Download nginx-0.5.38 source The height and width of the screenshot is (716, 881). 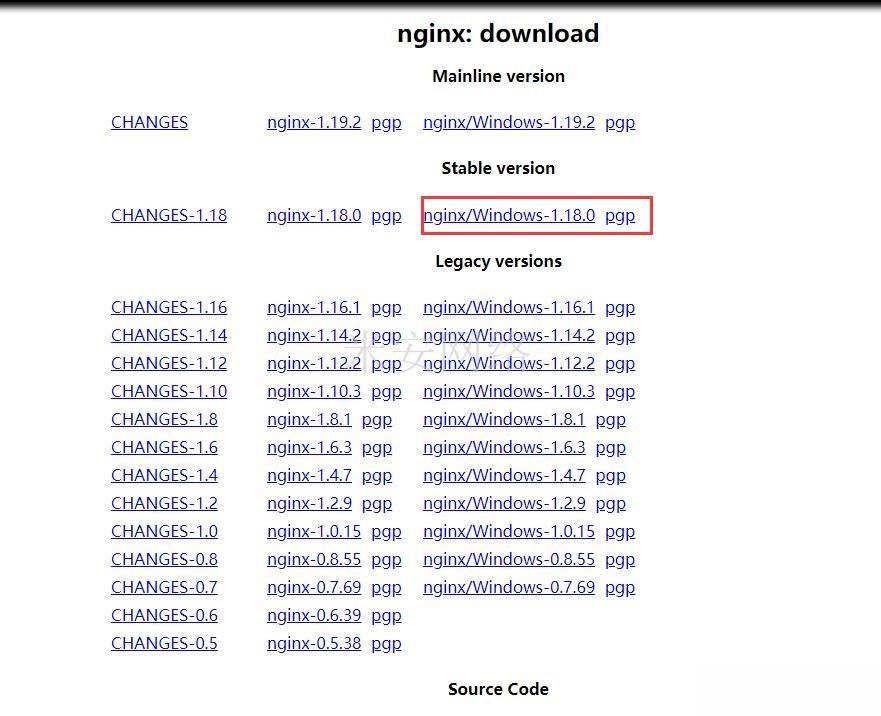[314, 644]
